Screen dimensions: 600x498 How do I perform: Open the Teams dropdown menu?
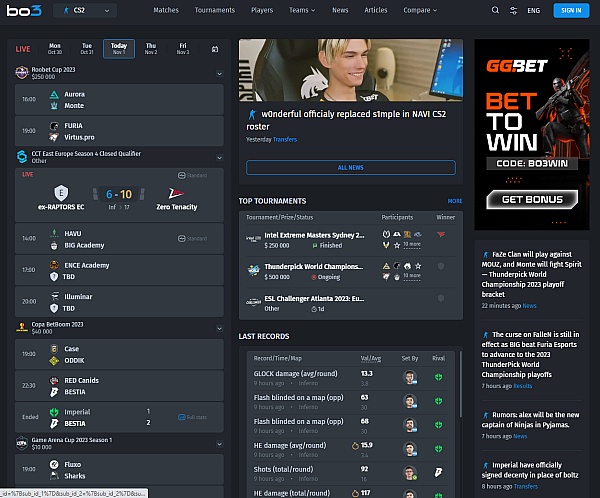click(302, 10)
